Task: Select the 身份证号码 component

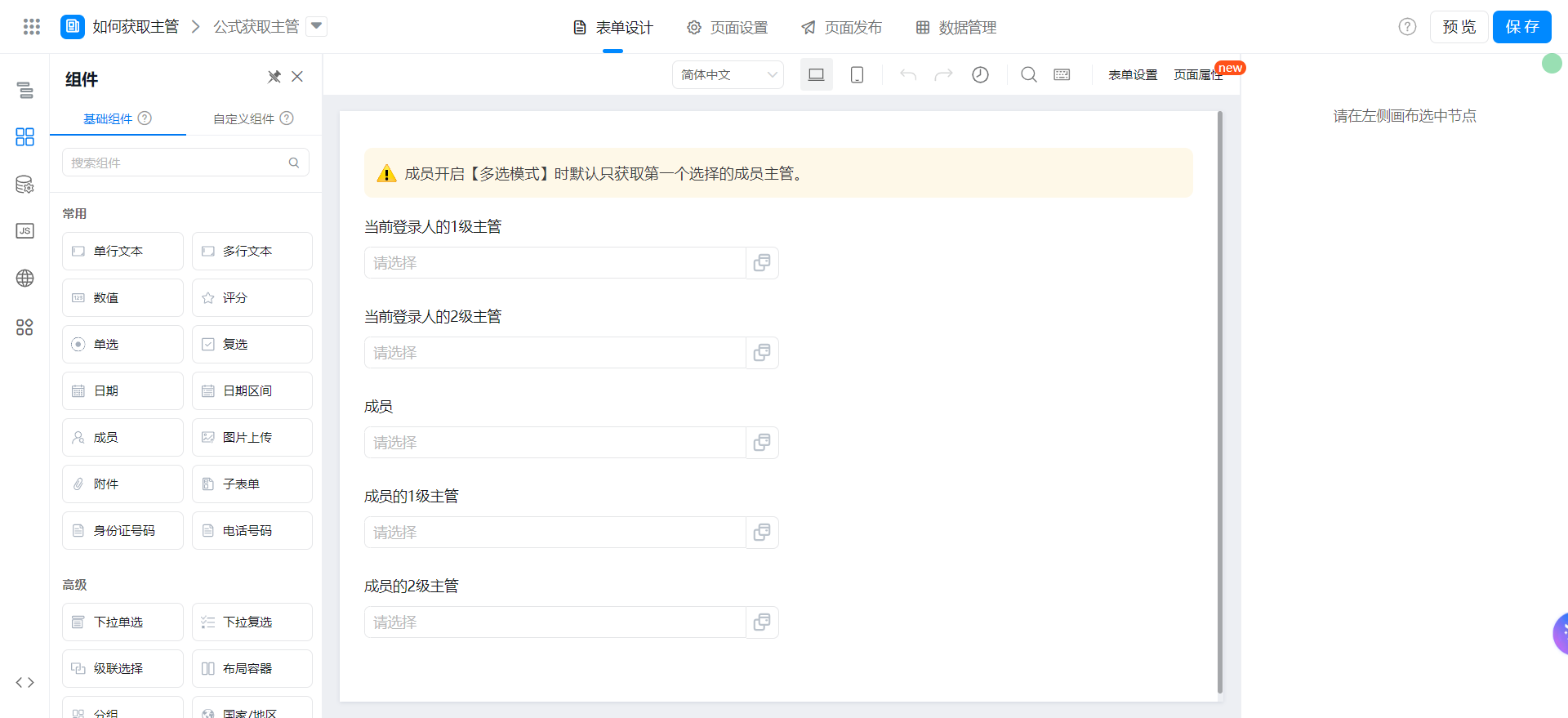Action: coord(122,531)
